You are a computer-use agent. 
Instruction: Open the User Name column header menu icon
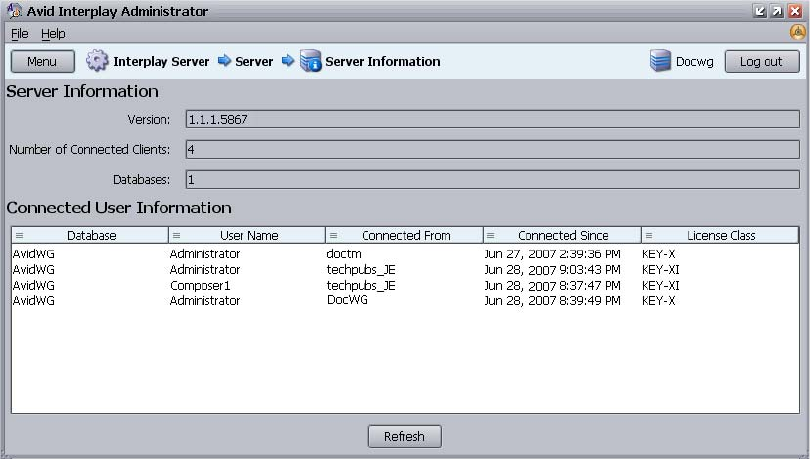point(177,235)
